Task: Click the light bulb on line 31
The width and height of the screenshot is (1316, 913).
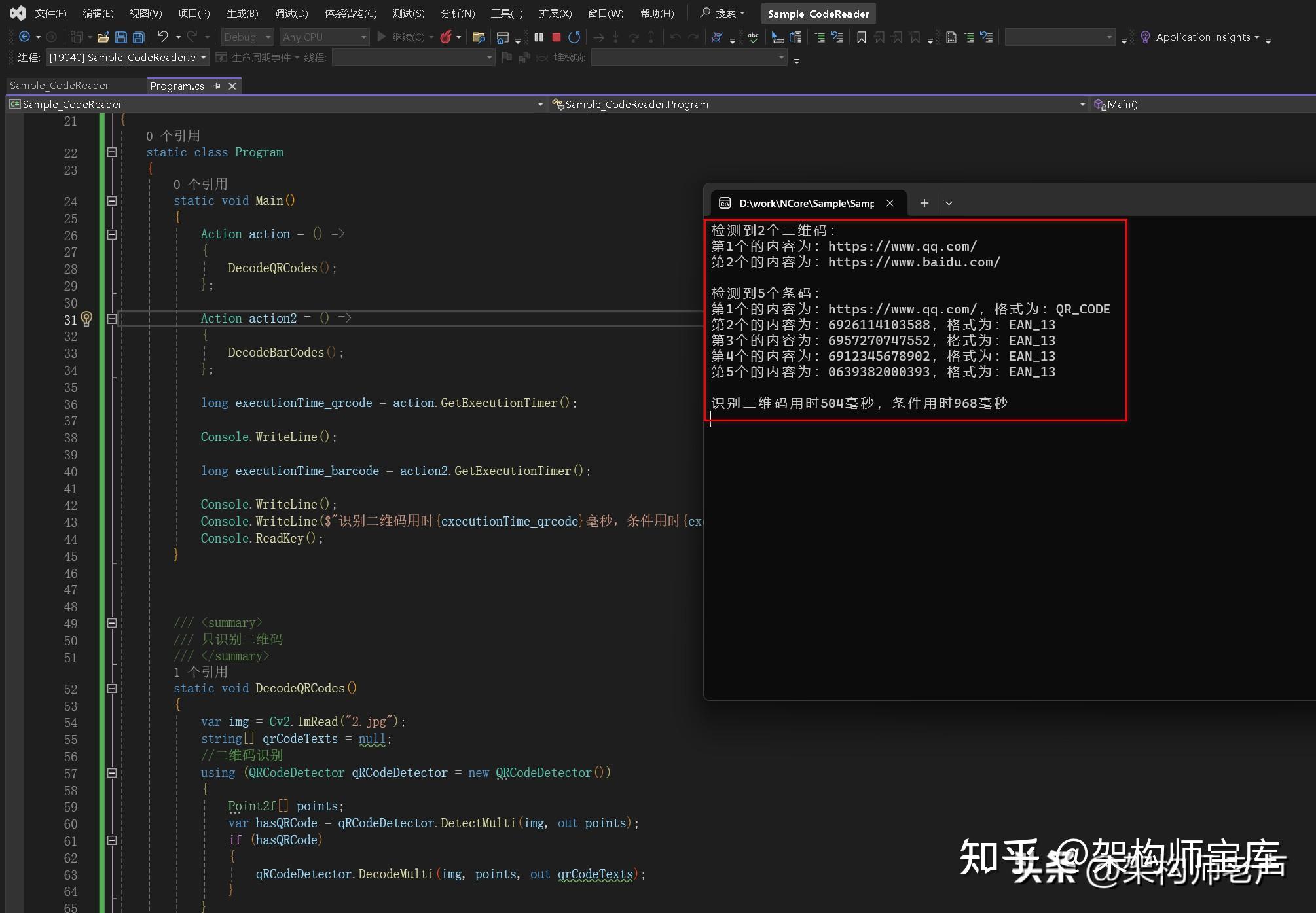Action: 86,319
